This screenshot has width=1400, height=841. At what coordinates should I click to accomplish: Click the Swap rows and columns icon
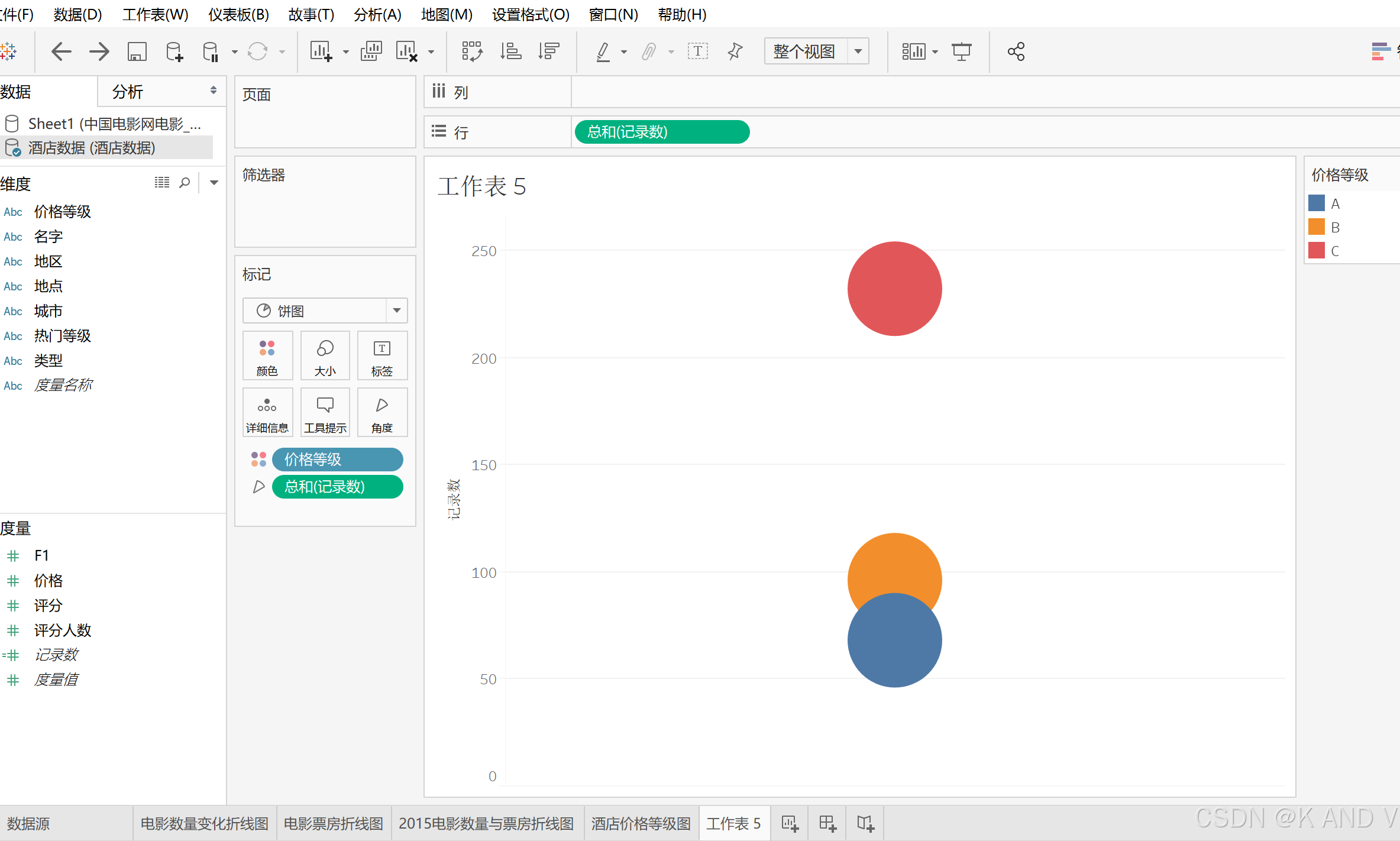click(472, 51)
